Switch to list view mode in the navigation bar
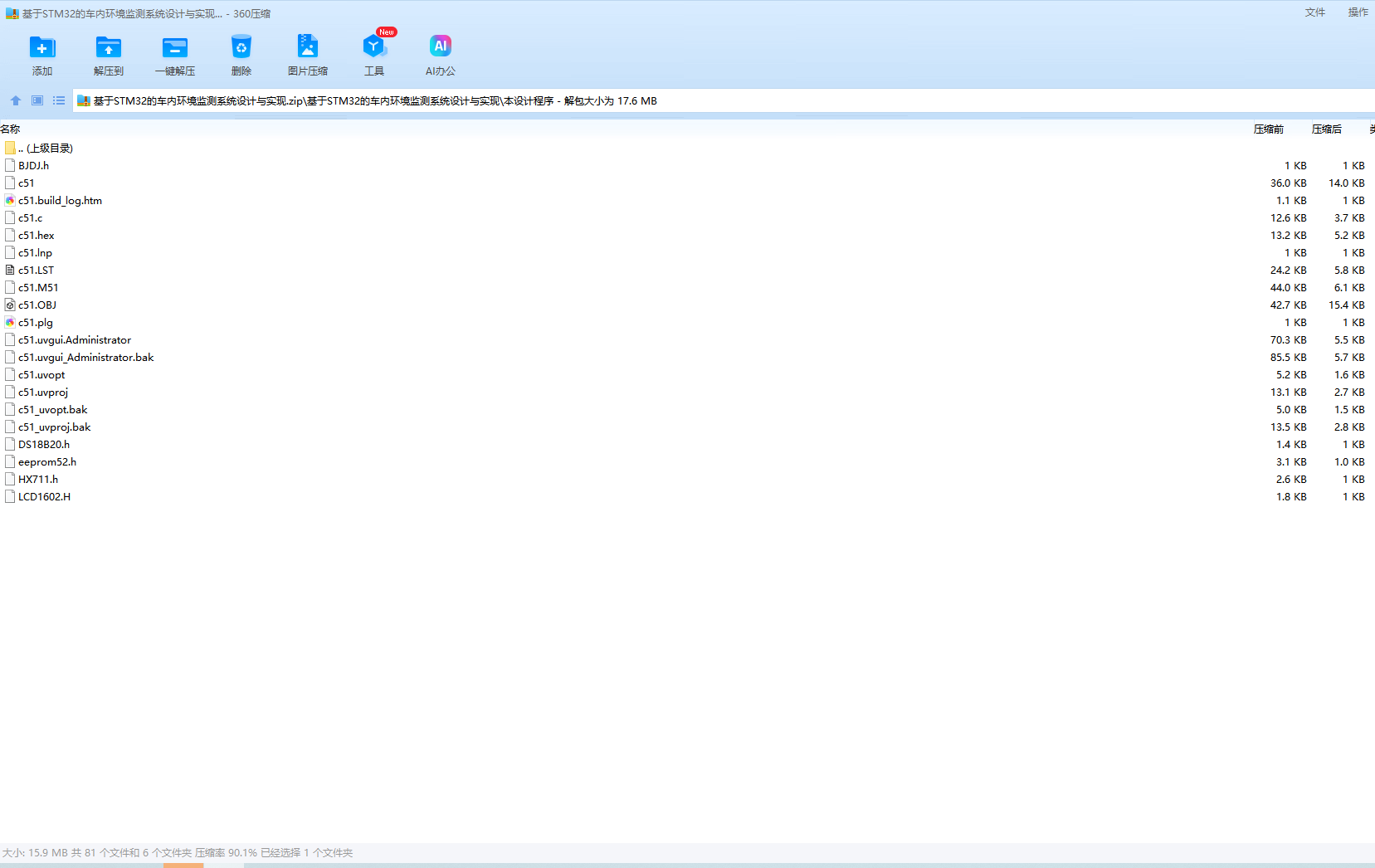Viewport: 1375px width, 868px height. coord(59,100)
